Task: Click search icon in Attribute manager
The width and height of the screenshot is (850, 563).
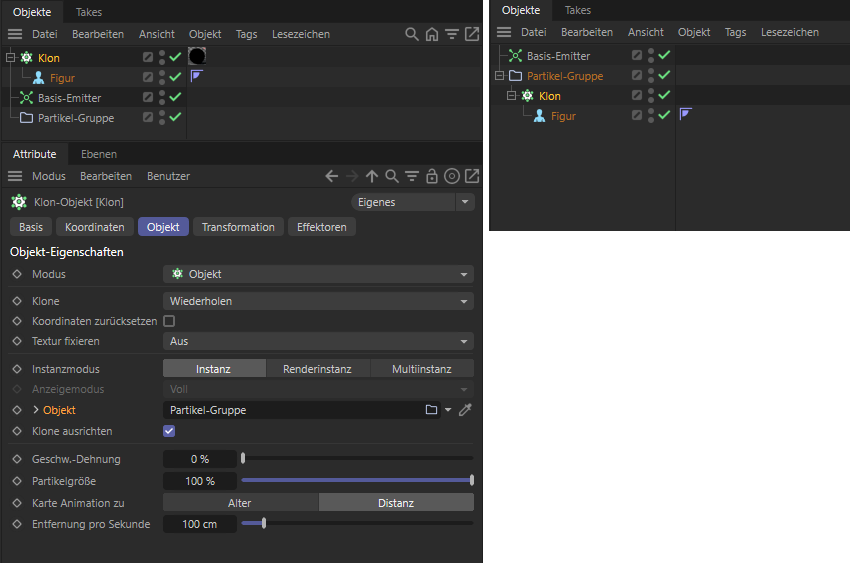Action: [x=391, y=176]
